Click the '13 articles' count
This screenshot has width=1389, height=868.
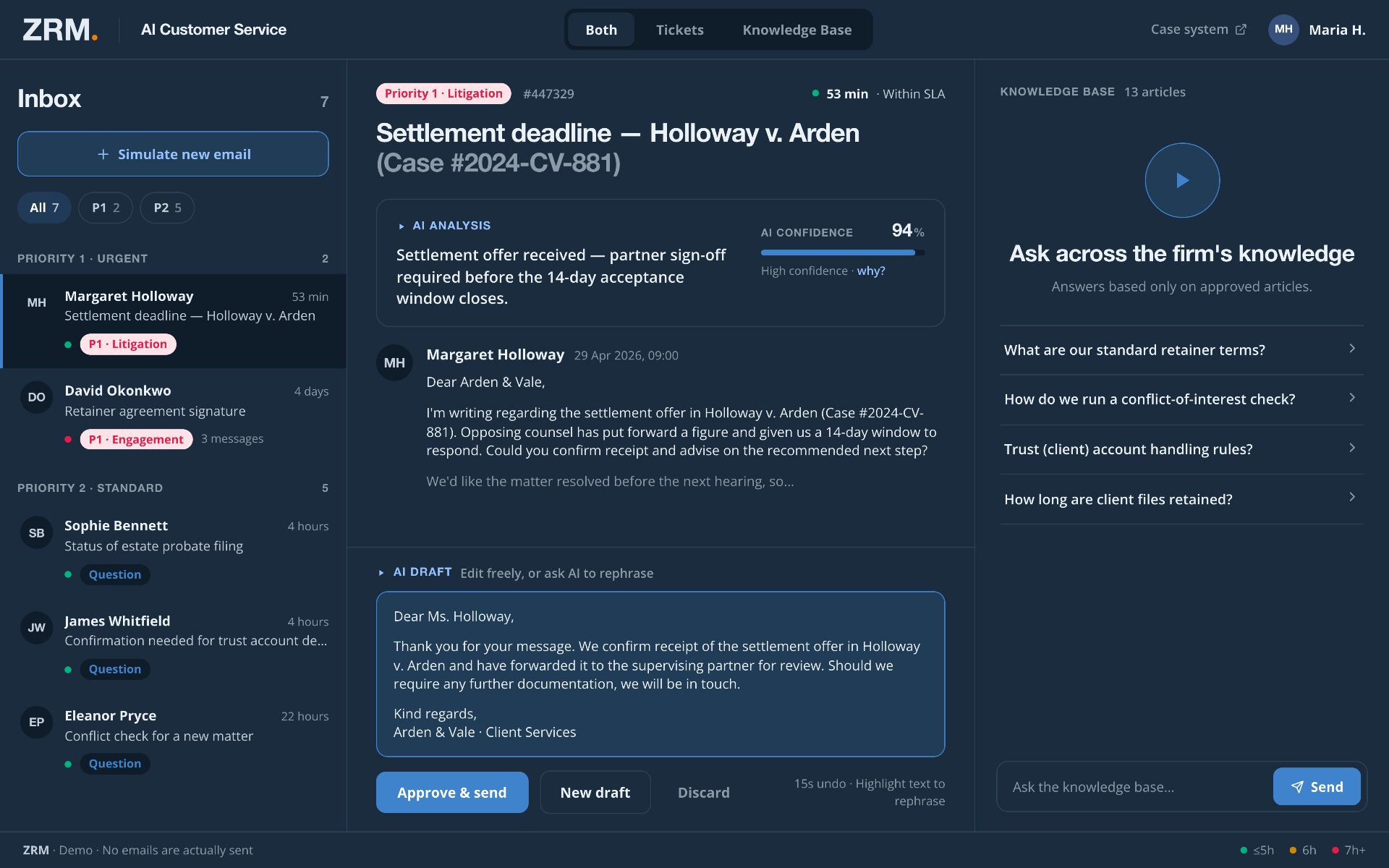point(1155,92)
